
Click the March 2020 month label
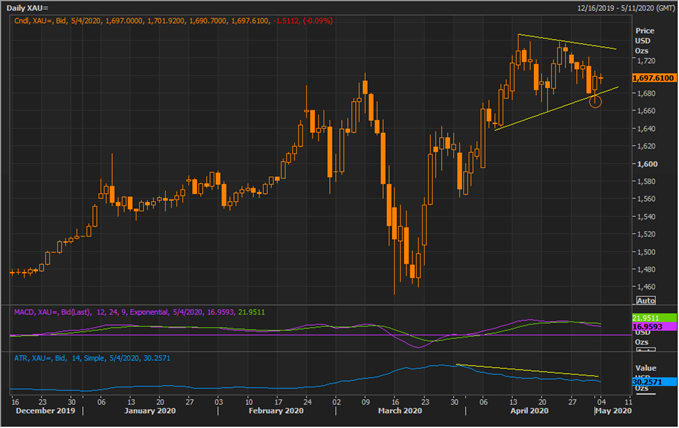(400, 411)
